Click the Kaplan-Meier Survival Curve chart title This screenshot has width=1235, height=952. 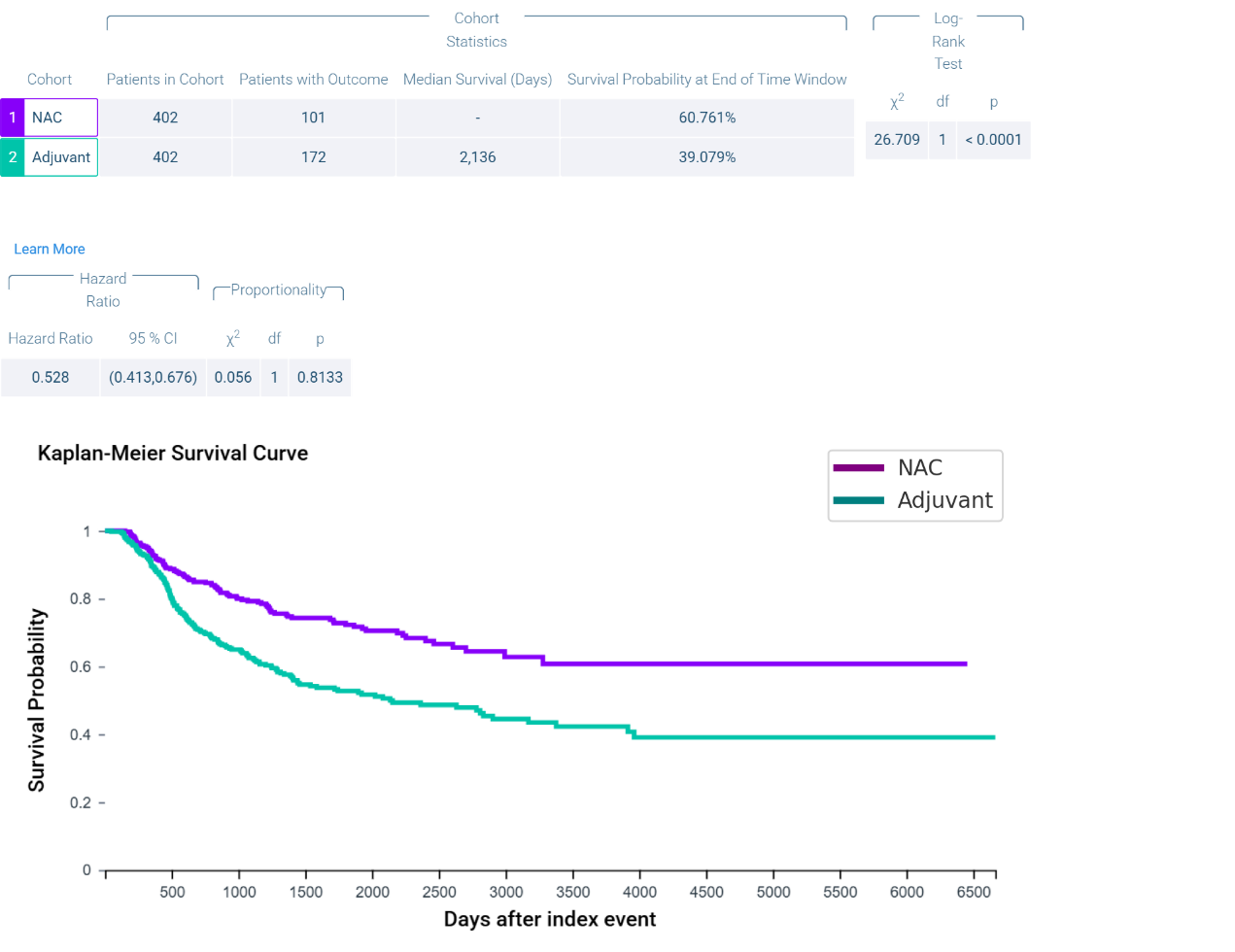[x=173, y=454]
